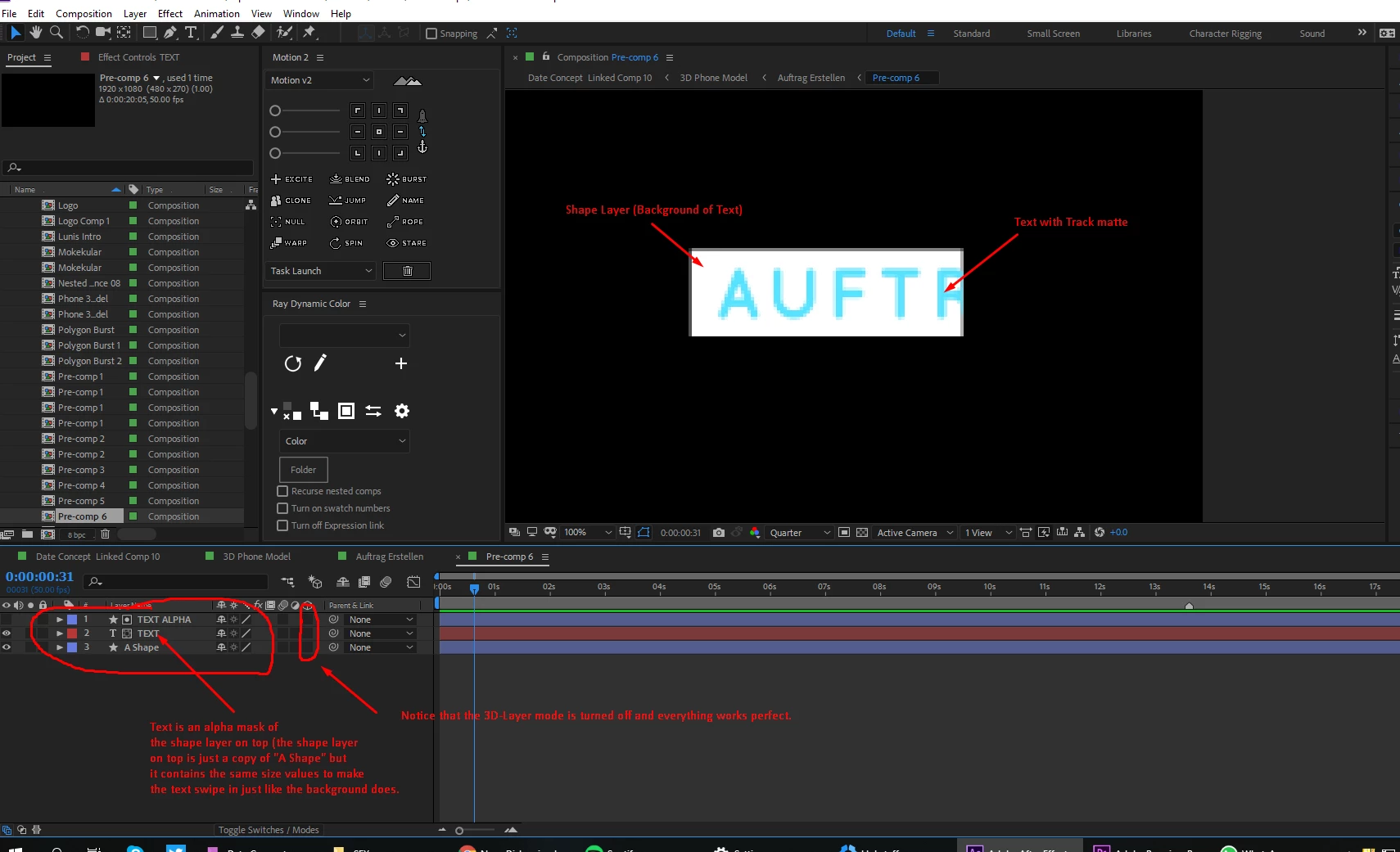Click Auftrag Erstellen in viewer breadcrumb
Screen dimensions: 1400x852
click(811, 78)
